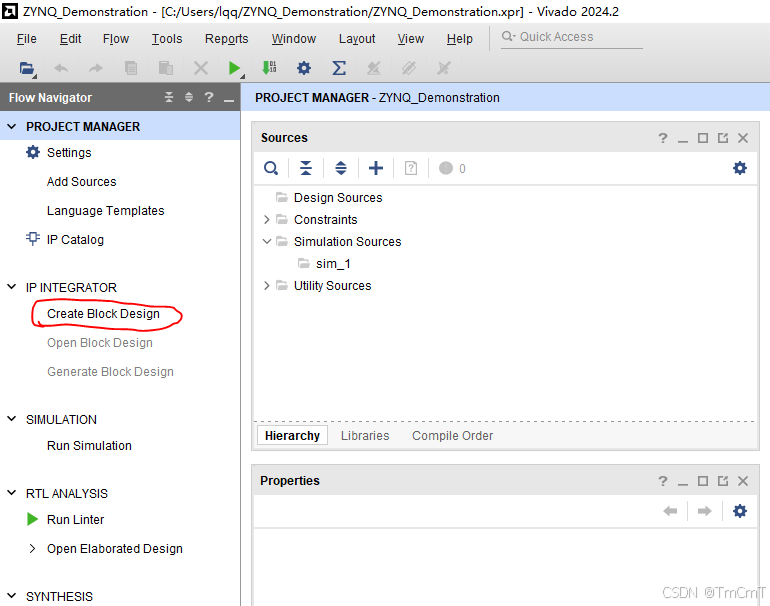
Task: Click the Undo arrow in the toolbar
Action: click(61, 68)
